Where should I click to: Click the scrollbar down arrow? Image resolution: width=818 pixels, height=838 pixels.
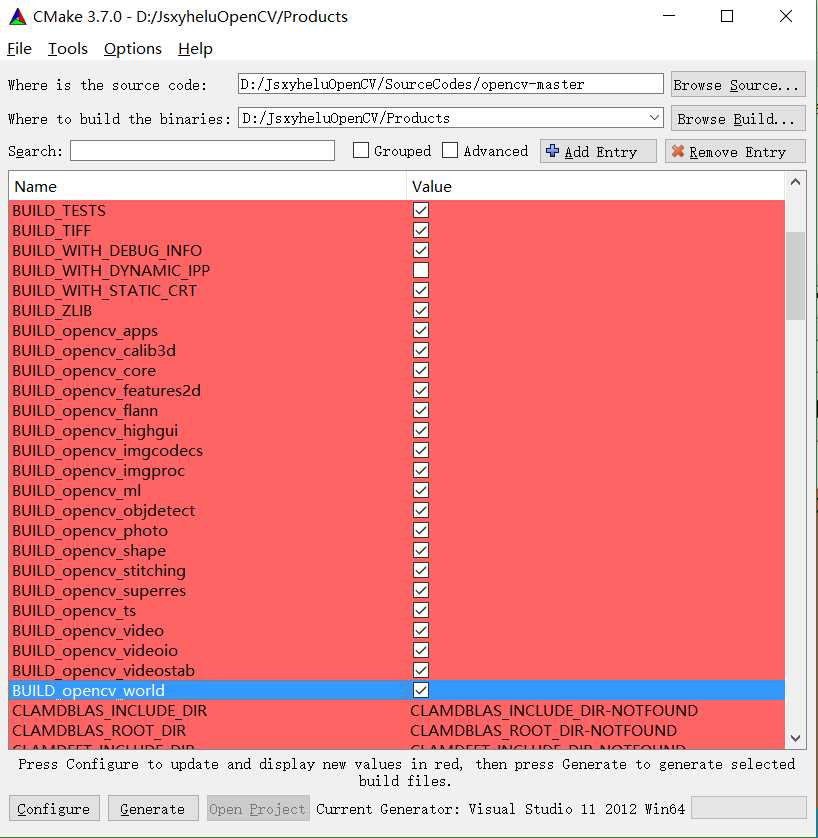pos(795,738)
